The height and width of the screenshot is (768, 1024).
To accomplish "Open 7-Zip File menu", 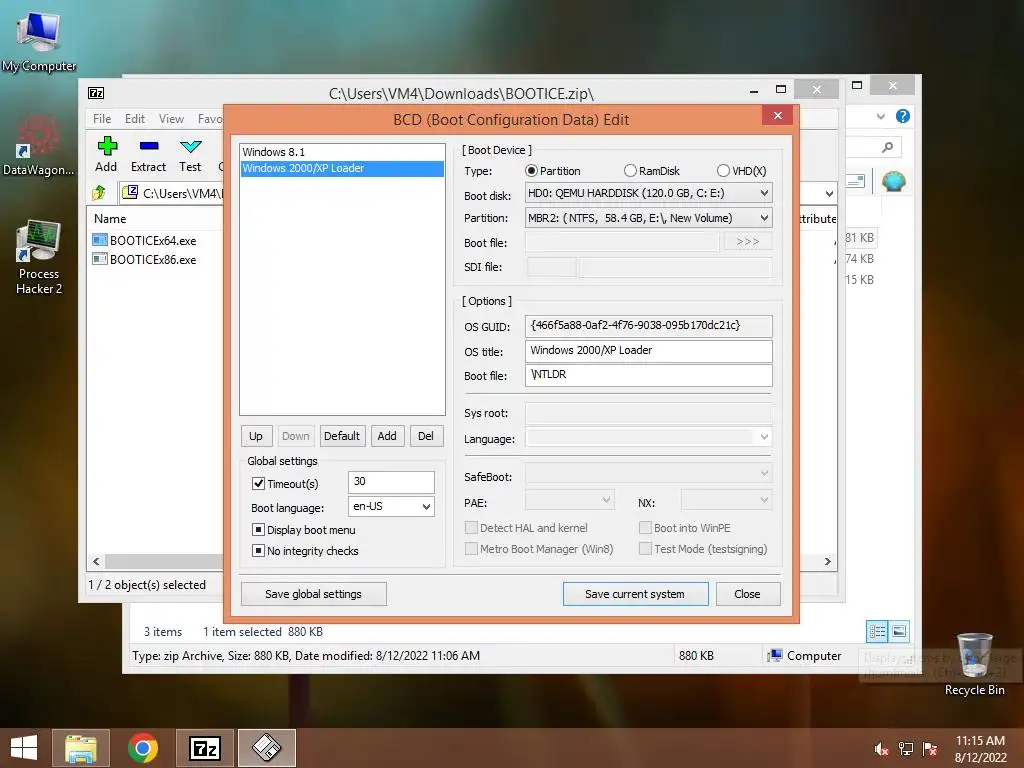I will [x=102, y=119].
